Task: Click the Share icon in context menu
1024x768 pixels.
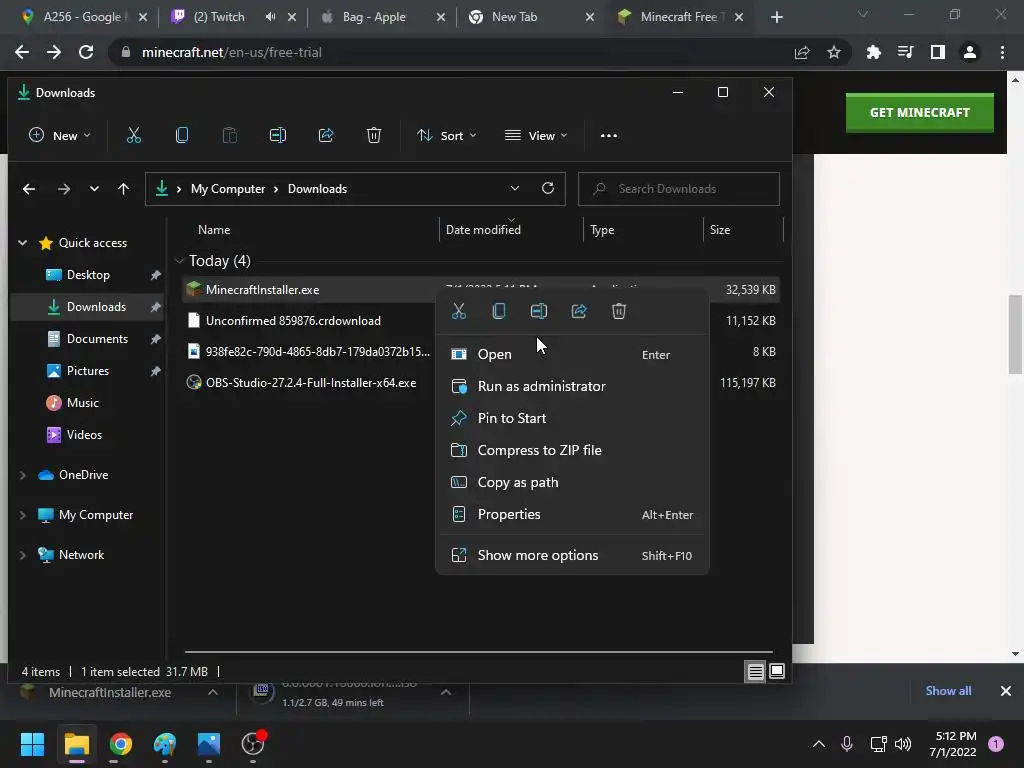Action: (x=579, y=311)
